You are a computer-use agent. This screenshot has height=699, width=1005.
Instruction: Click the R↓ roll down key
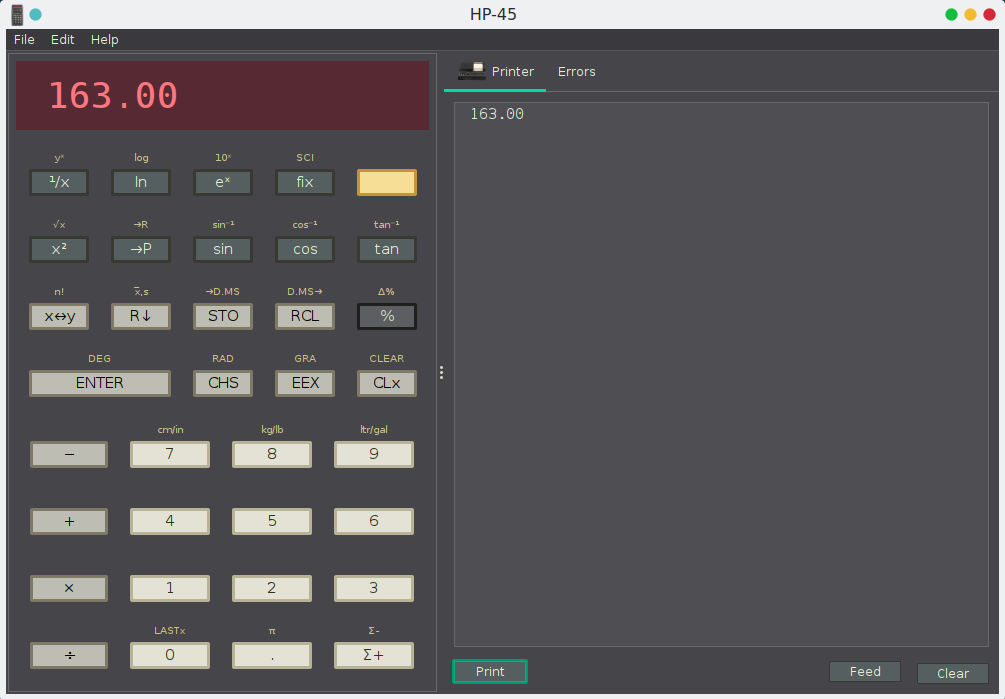[x=141, y=317]
